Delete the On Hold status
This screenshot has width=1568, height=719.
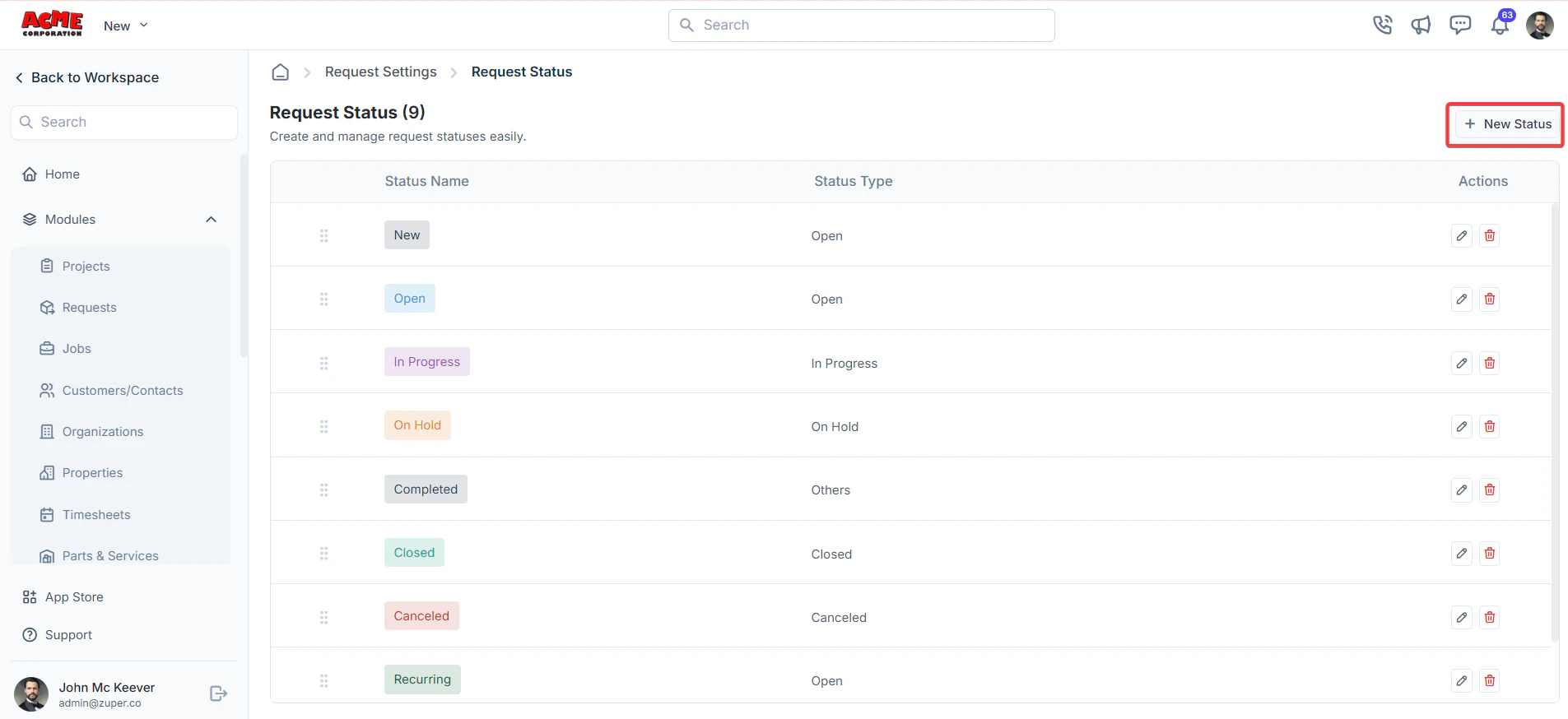1490,426
